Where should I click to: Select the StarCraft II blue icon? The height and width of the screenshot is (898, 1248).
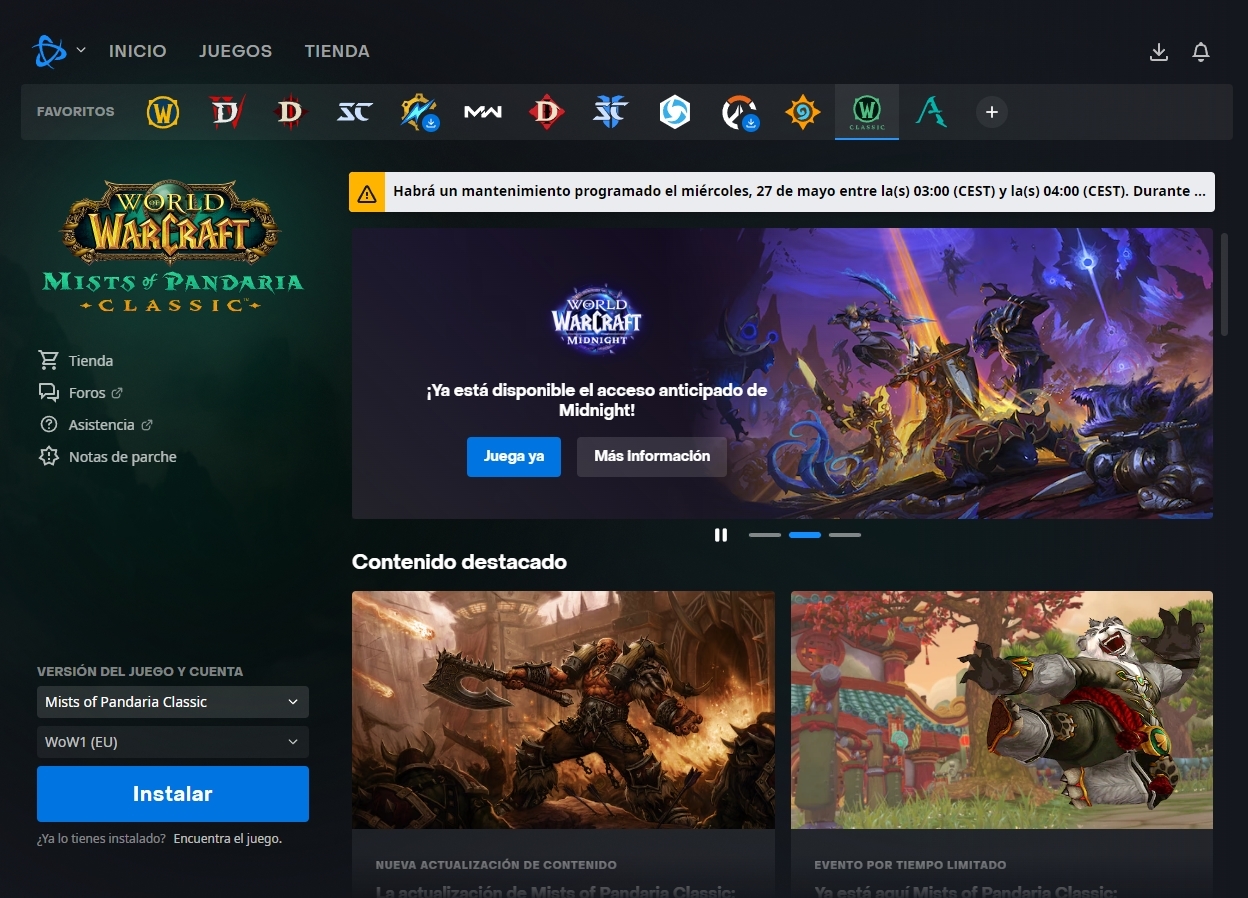click(610, 112)
